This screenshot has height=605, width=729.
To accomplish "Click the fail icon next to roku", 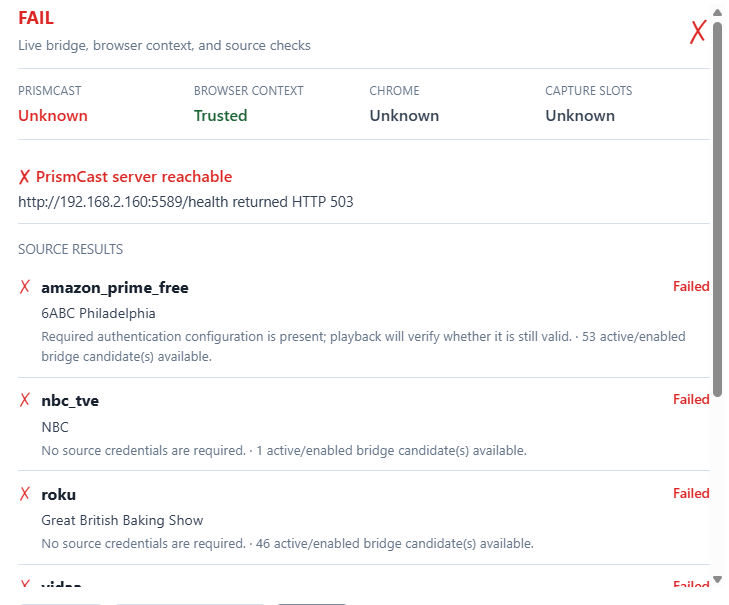I will [25, 493].
